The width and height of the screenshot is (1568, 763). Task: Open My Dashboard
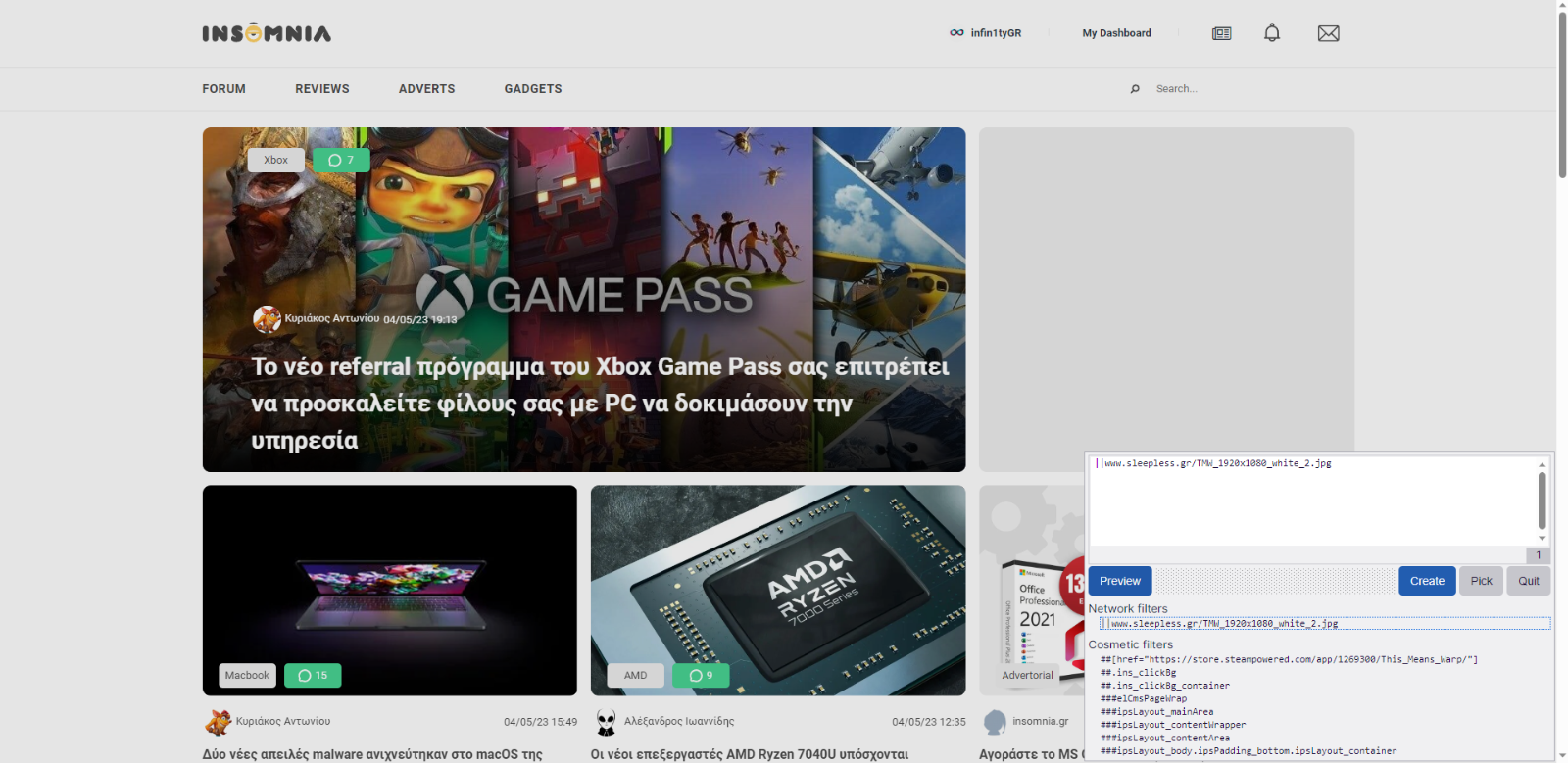pos(1116,33)
